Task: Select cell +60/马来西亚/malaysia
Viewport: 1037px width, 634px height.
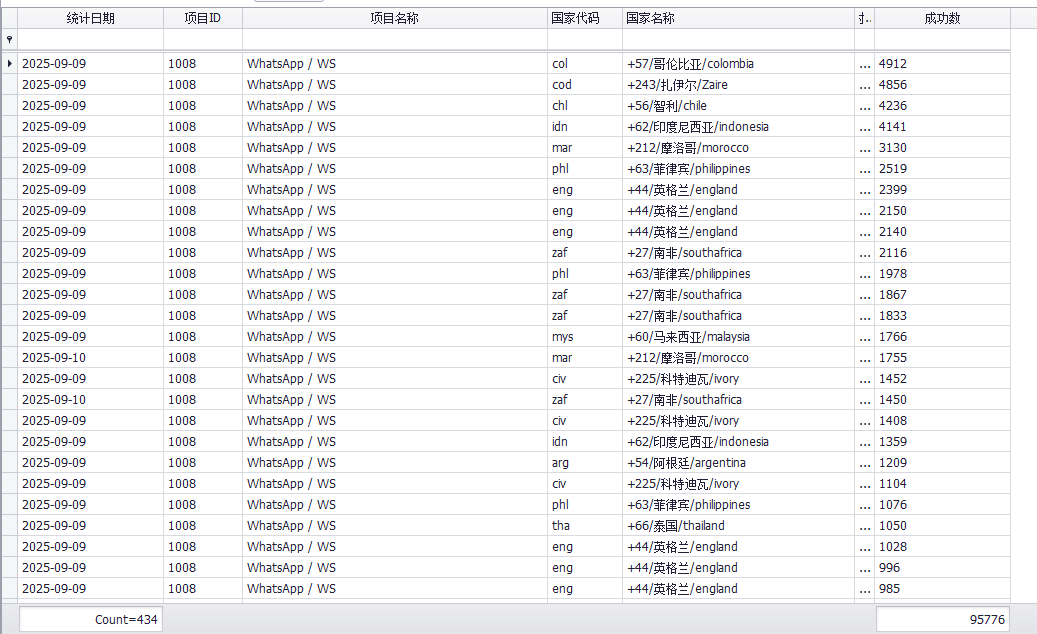Action: coord(738,337)
